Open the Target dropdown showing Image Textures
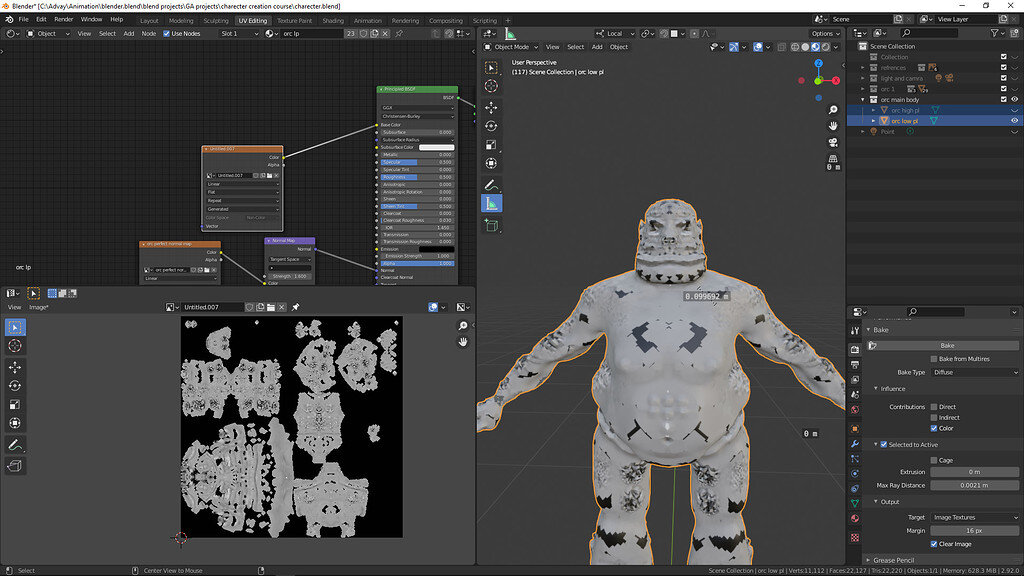This screenshot has width=1024, height=576. point(974,517)
